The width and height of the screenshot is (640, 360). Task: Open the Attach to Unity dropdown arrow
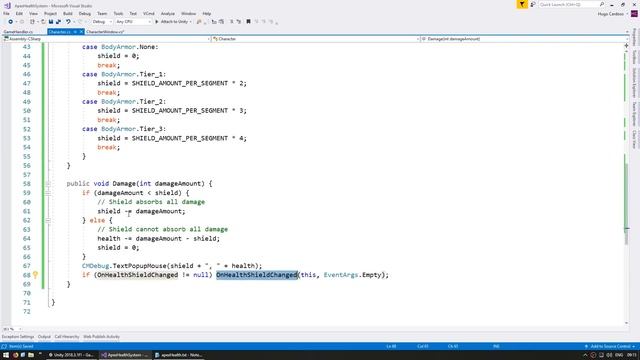click(191, 22)
